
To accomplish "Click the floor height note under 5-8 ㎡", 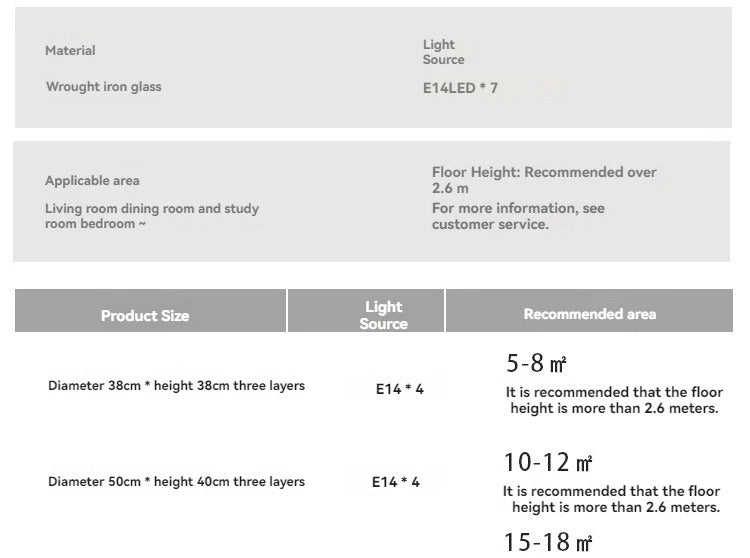I will [614, 400].
